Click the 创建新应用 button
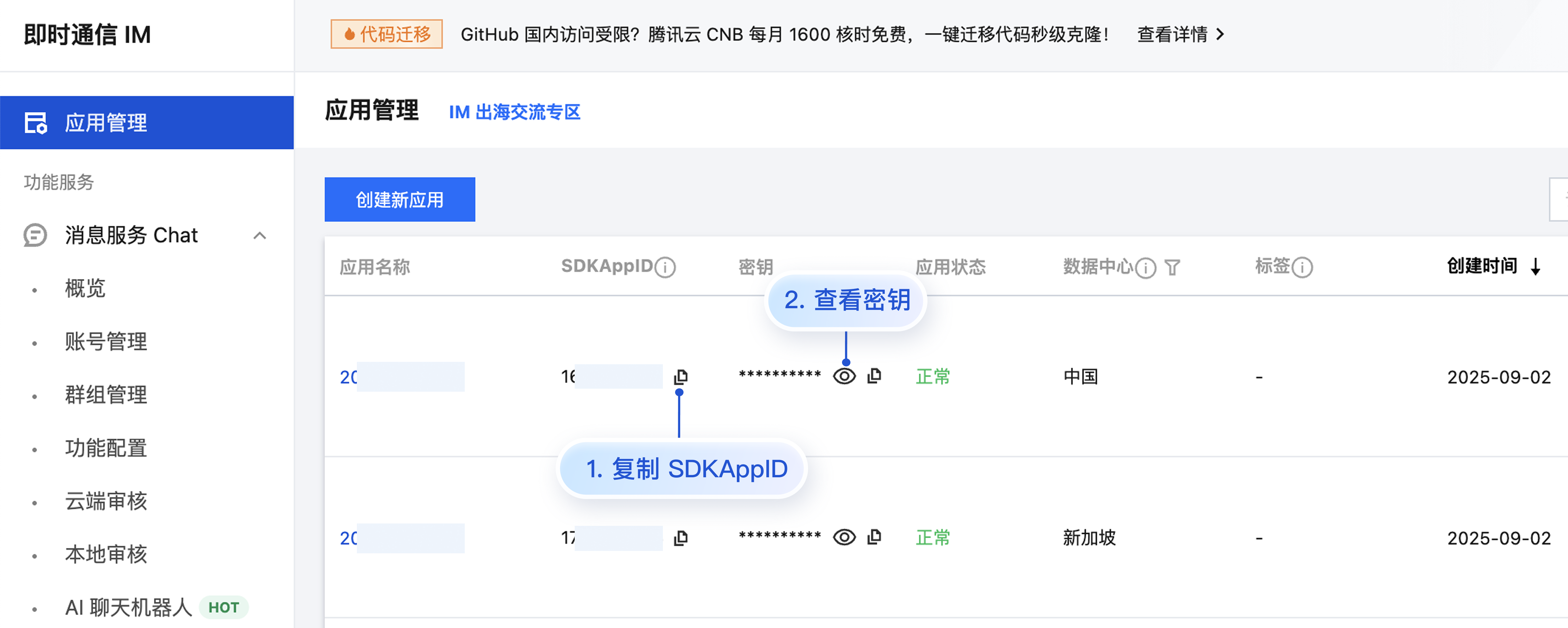Viewport: 1568px width, 628px height. click(399, 200)
